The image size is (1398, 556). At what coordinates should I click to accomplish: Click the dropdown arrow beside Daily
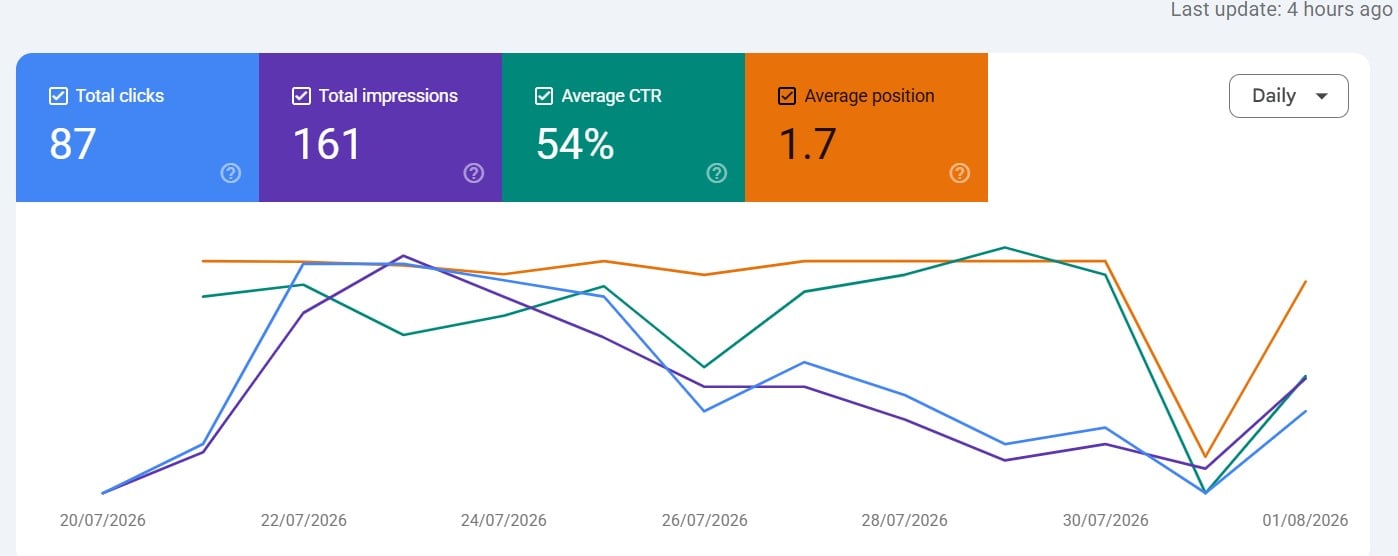pyautogui.click(x=1322, y=97)
